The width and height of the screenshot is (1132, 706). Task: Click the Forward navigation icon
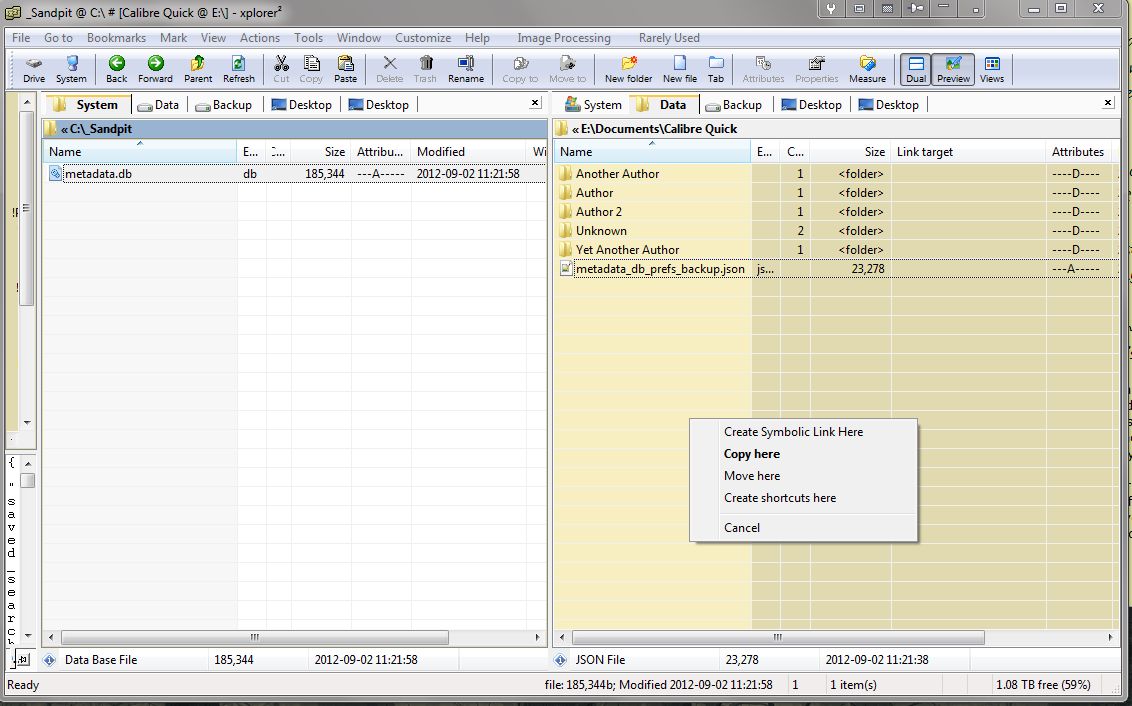(155, 69)
